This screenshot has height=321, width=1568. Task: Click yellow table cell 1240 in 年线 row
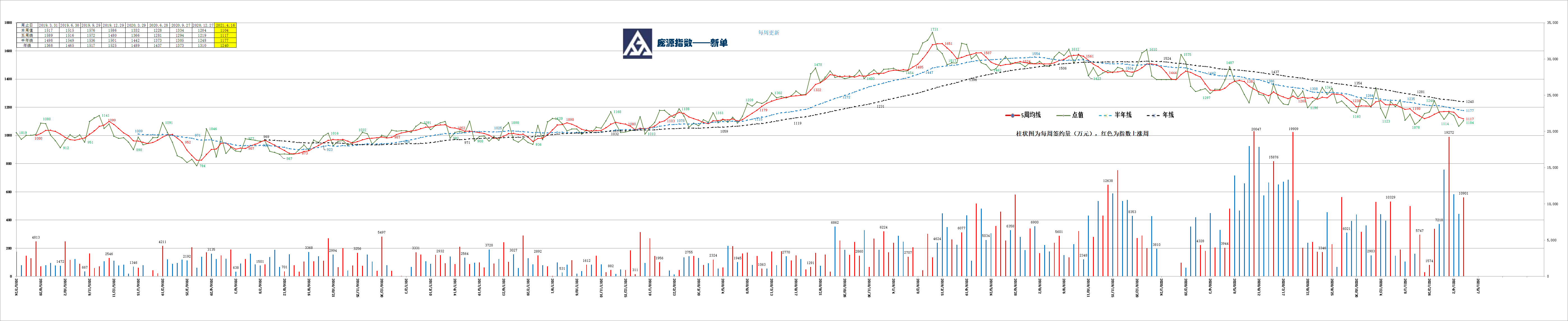click(225, 45)
